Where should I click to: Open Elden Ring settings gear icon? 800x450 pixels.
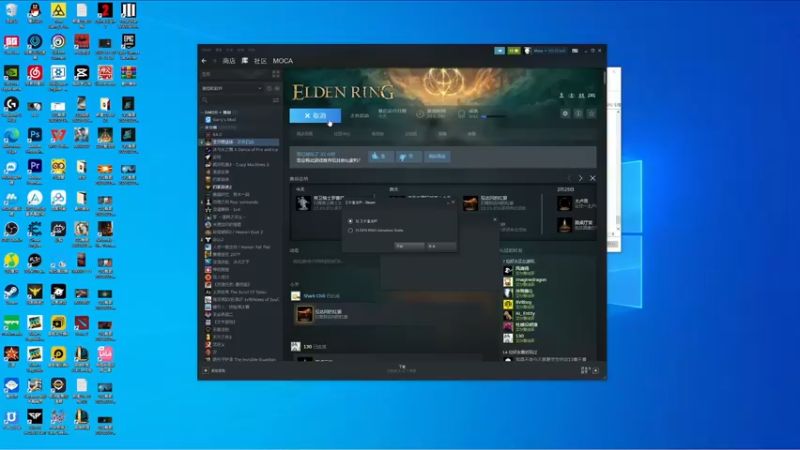coord(565,113)
